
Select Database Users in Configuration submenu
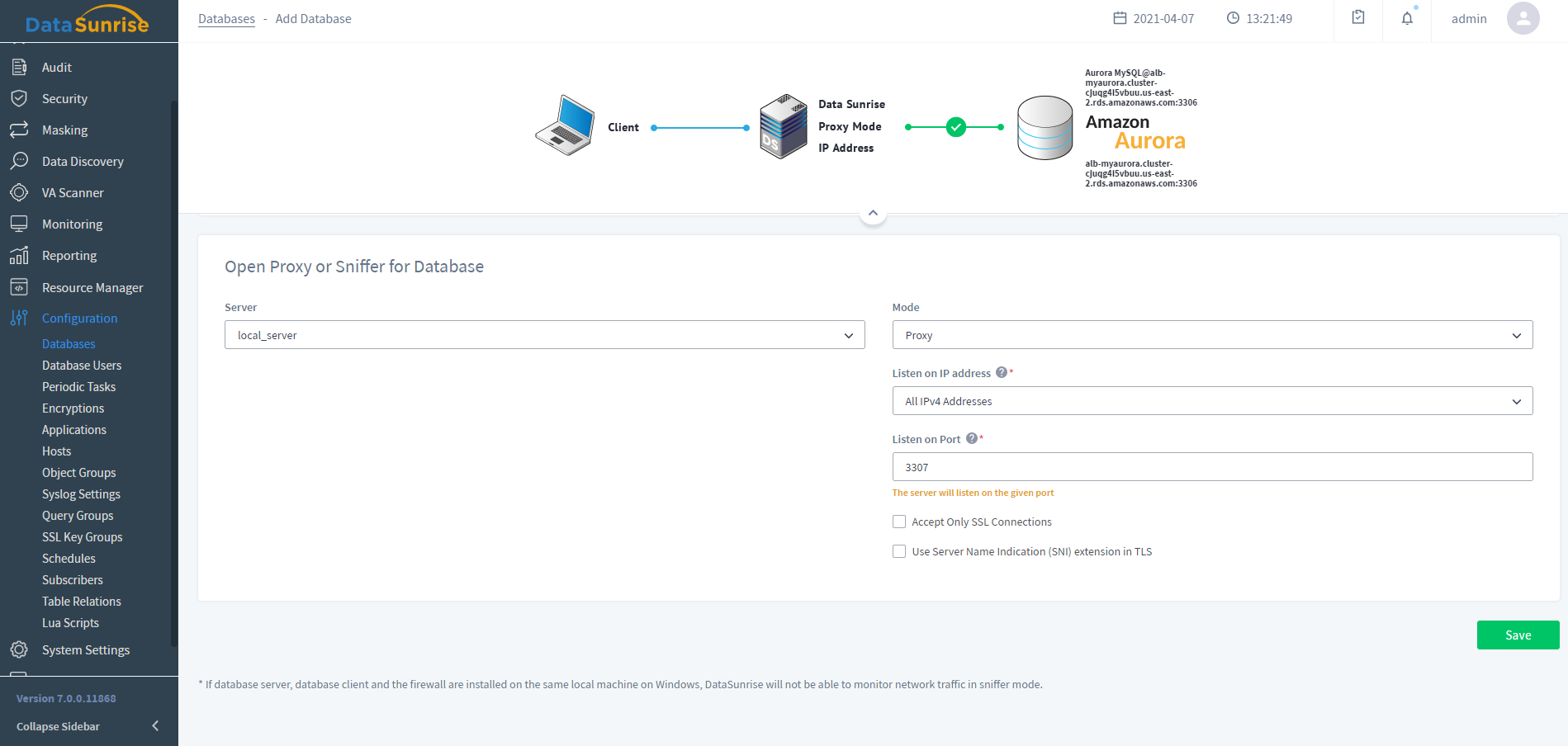tap(82, 366)
